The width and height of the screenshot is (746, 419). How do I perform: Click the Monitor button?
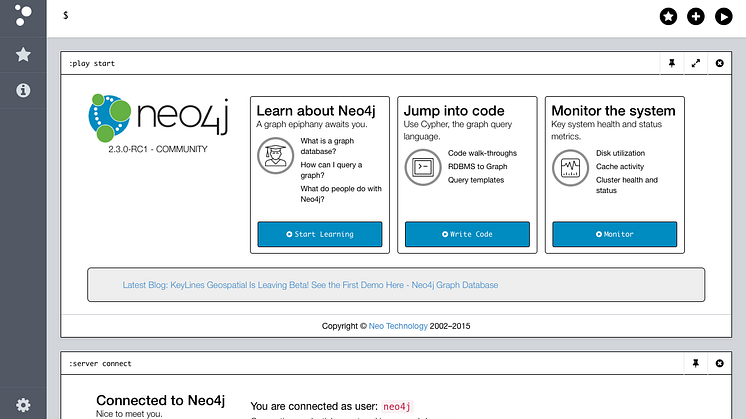tap(615, 234)
